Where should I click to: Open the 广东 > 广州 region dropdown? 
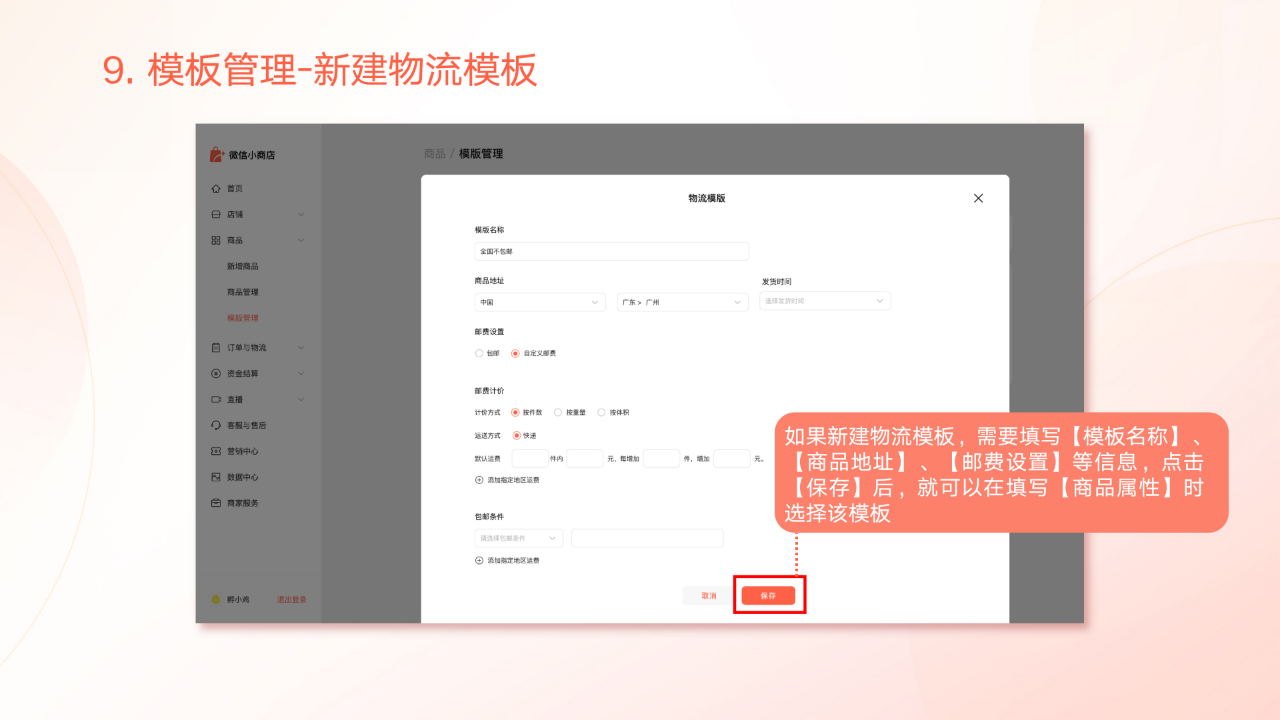pyautogui.click(x=683, y=302)
